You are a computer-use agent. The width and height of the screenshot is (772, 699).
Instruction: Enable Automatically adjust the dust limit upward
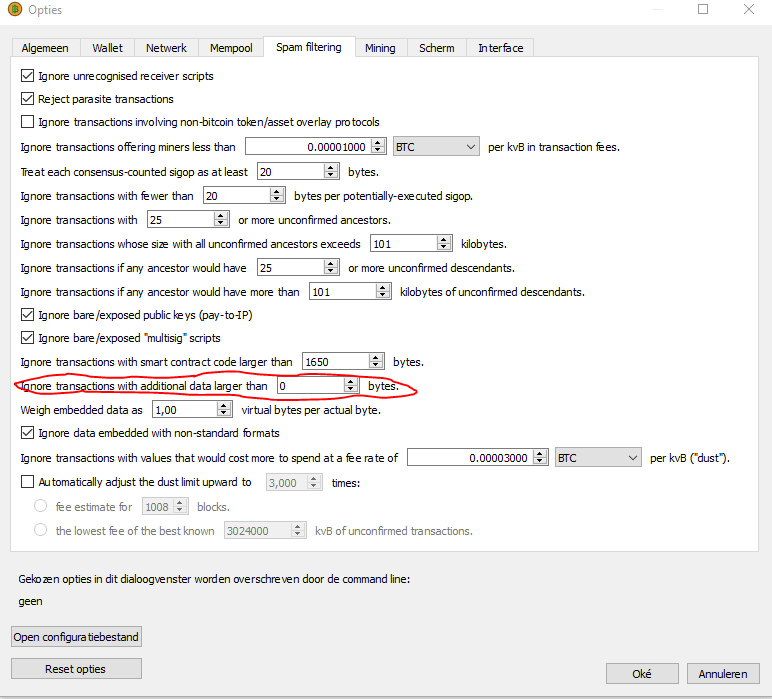click(x=28, y=482)
